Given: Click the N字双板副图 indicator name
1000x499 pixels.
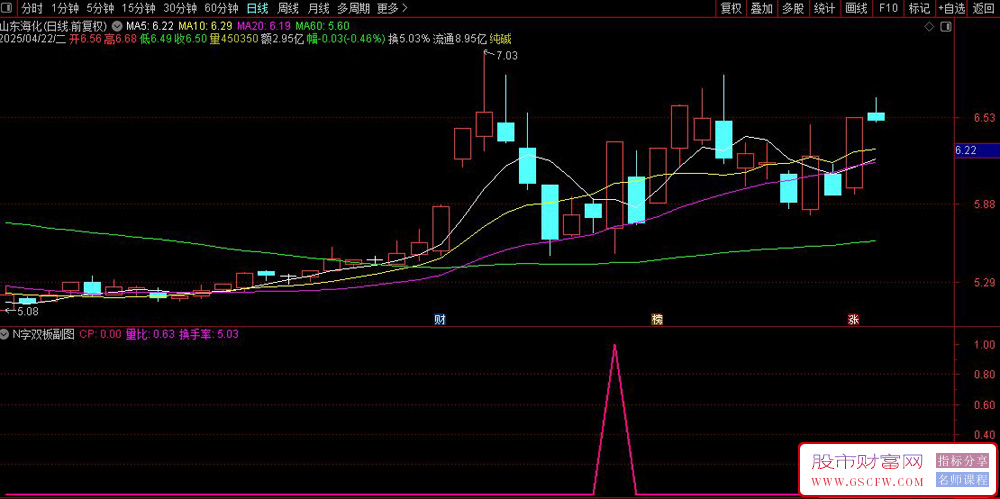Looking at the screenshot, I should [43, 334].
